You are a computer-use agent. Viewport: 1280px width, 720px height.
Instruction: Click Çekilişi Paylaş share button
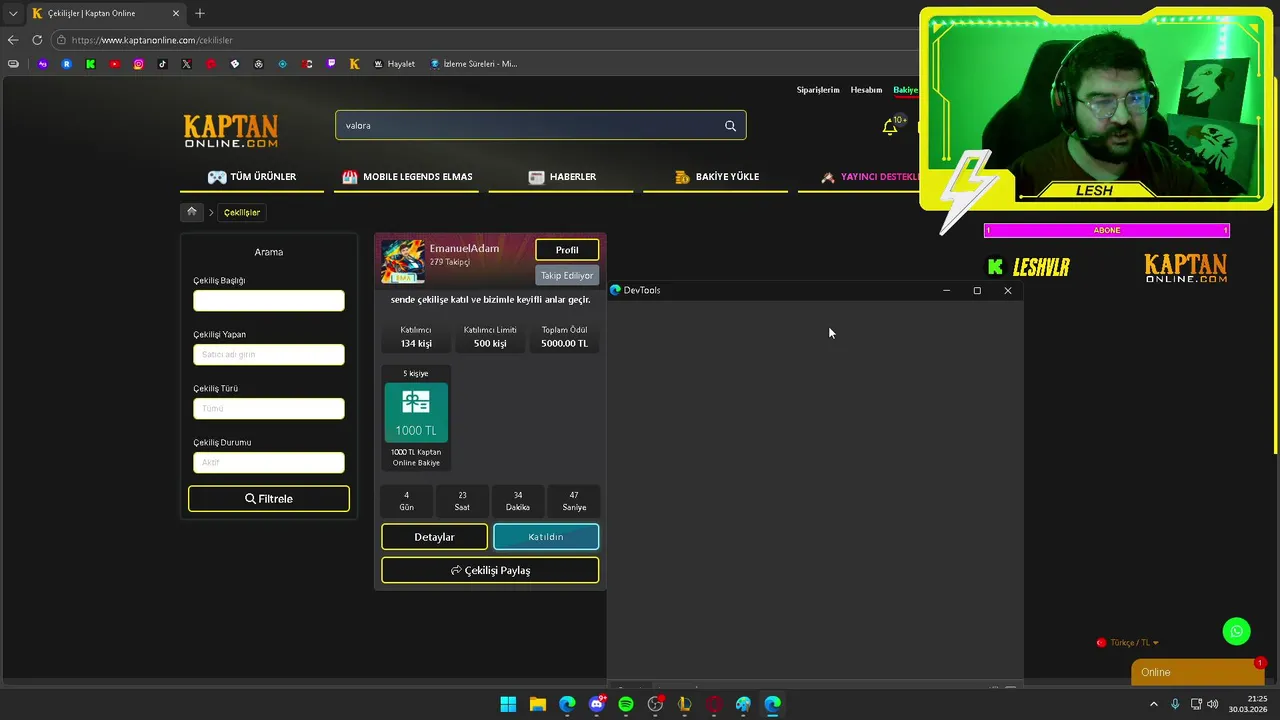click(490, 570)
